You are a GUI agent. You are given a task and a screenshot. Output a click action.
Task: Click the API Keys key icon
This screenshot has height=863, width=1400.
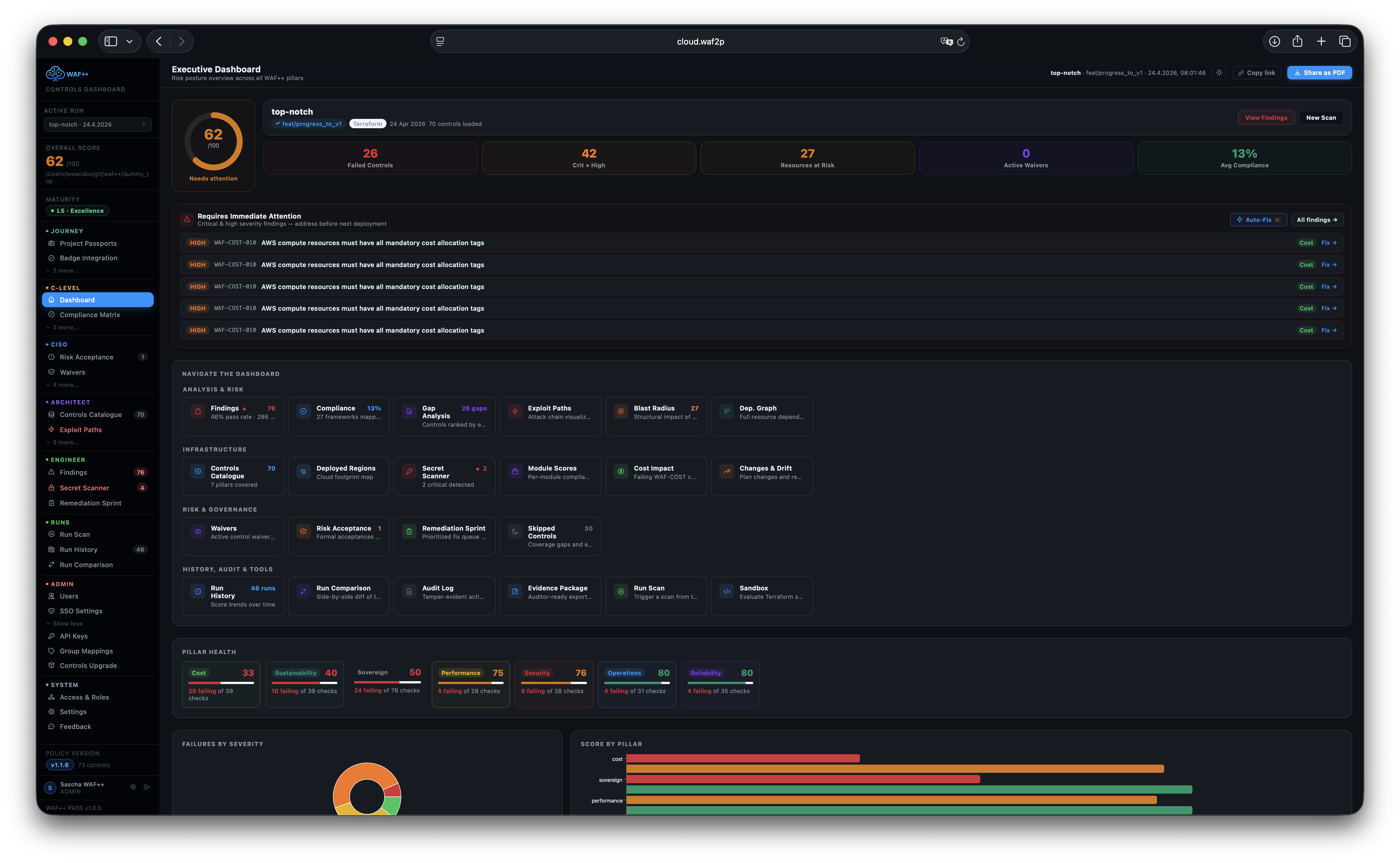(x=51, y=636)
